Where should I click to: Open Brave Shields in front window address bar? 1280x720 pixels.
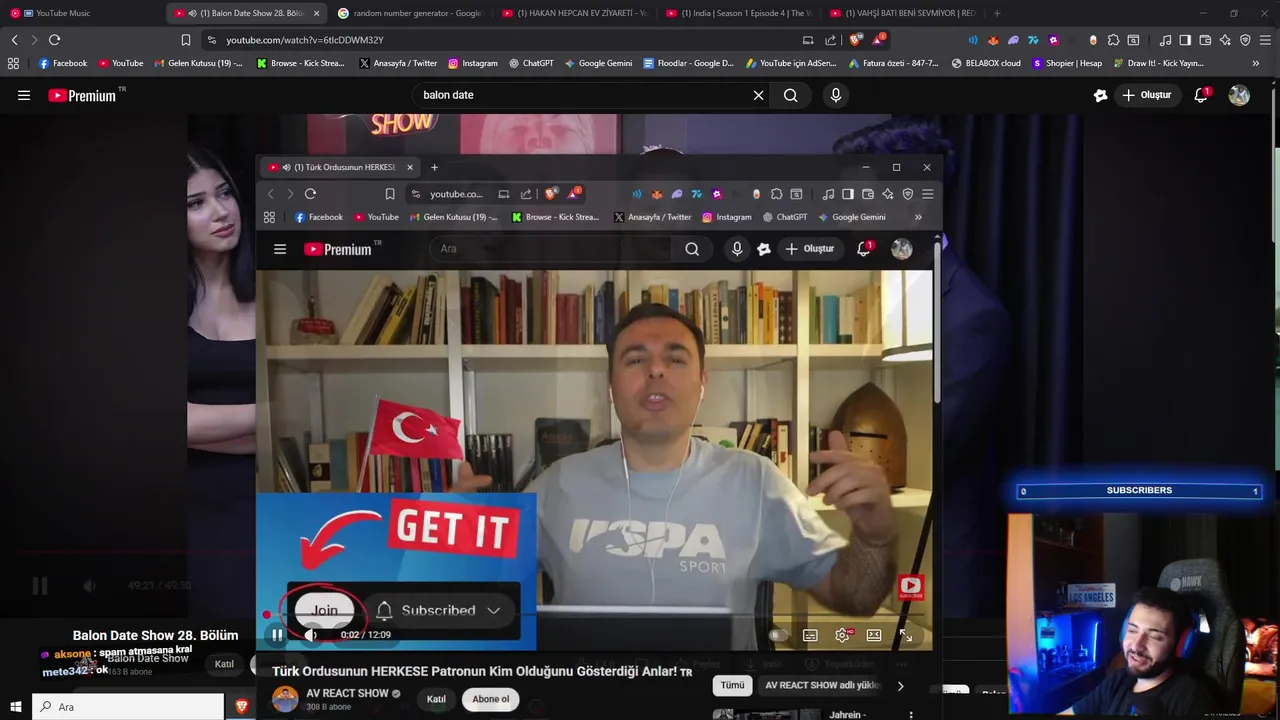coord(551,194)
